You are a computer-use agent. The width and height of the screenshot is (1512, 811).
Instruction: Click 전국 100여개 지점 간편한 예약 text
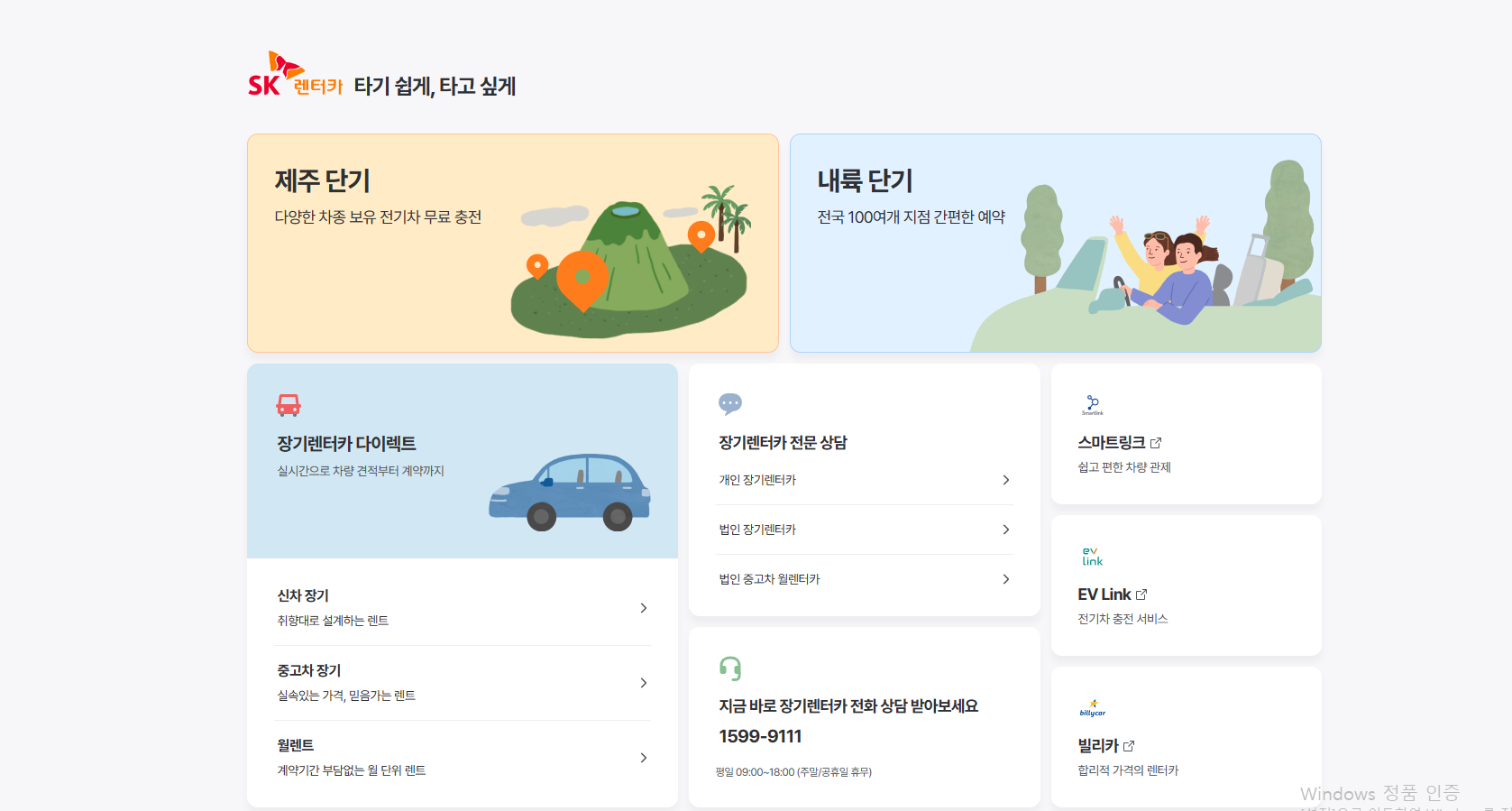[x=911, y=217]
